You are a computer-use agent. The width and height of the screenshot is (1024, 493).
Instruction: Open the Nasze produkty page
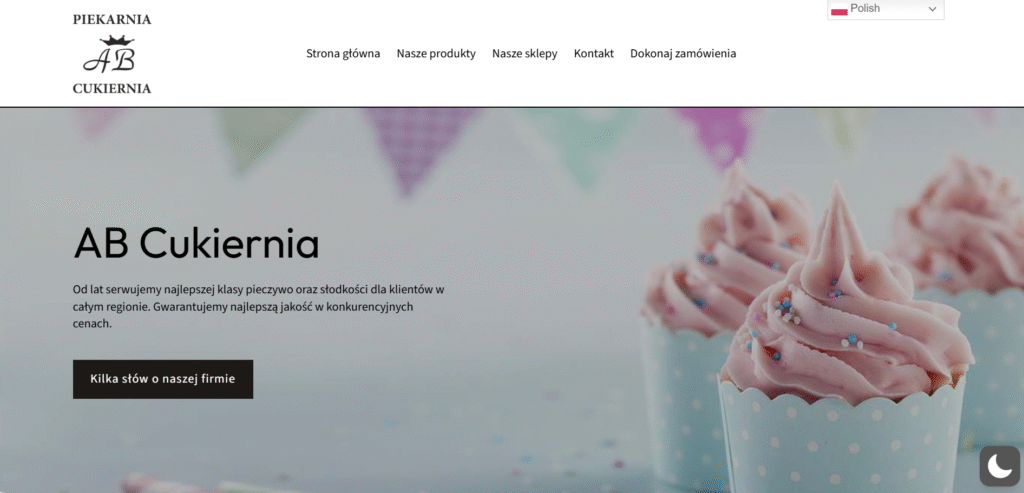(436, 54)
